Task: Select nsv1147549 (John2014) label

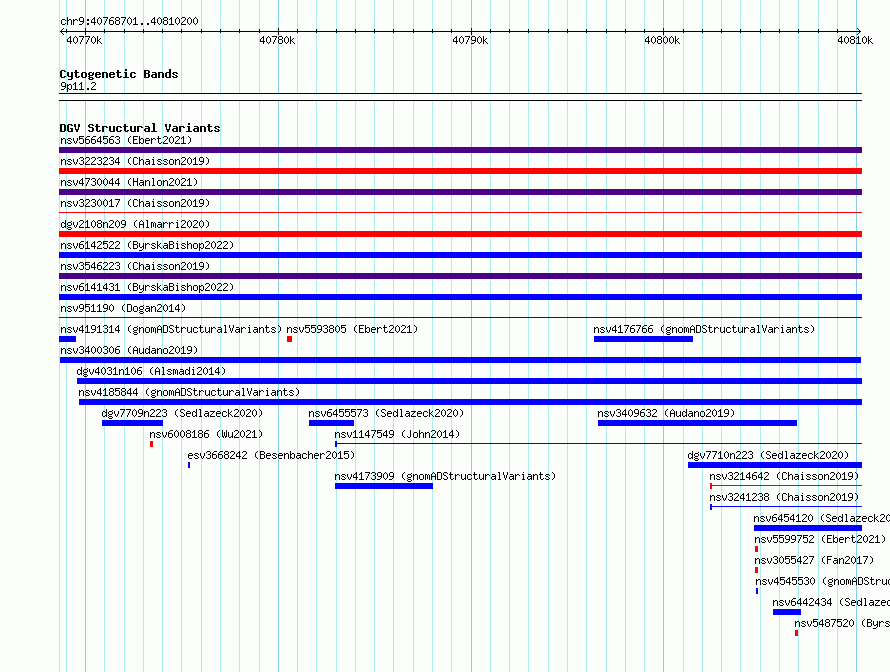Action: (397, 434)
